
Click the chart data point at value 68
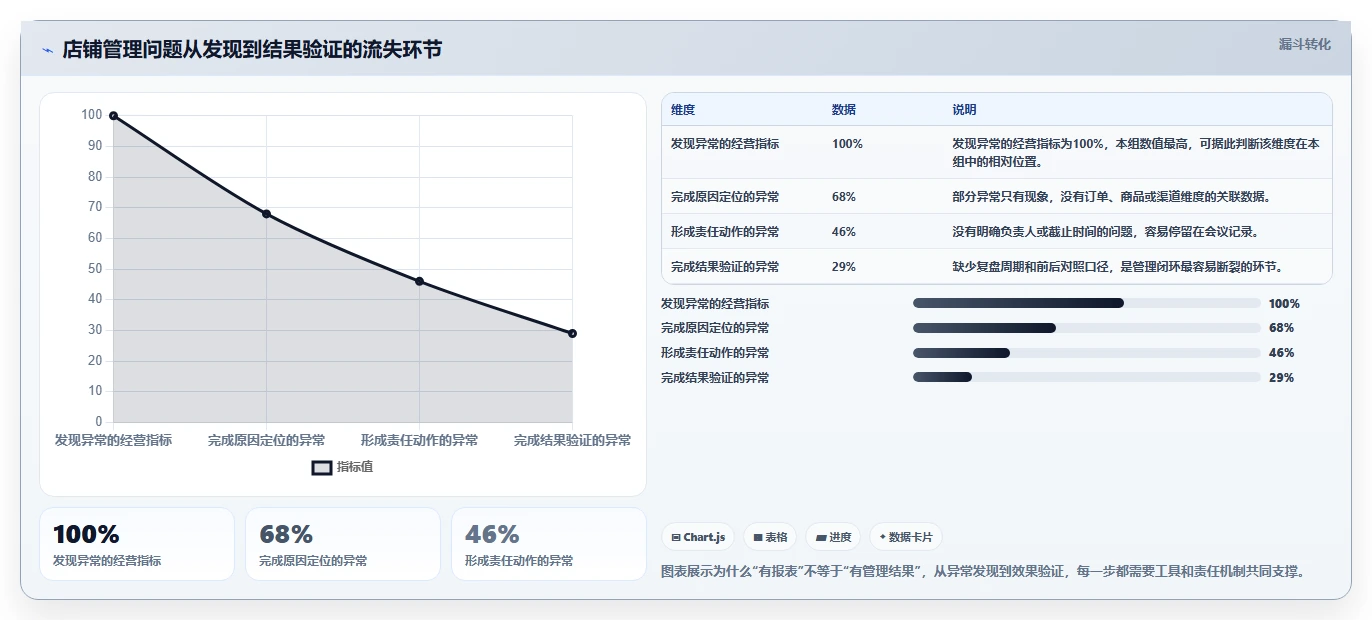[266, 214]
